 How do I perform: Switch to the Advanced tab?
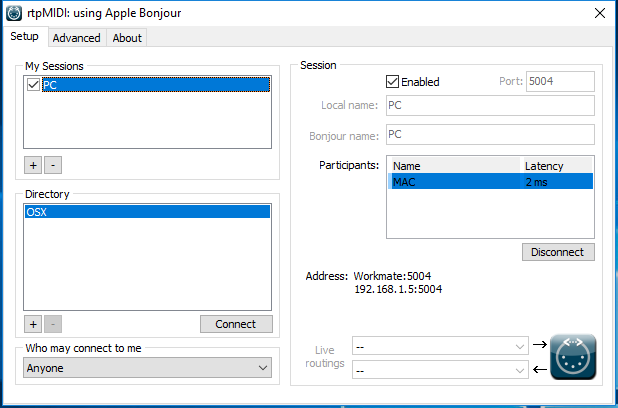(77, 38)
